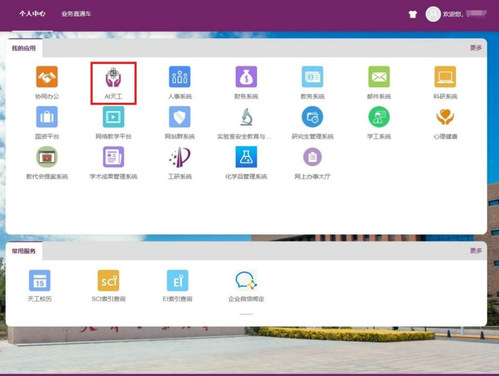
Task: Open the 企业微信绑定 chat icon
Action: pos(246,281)
